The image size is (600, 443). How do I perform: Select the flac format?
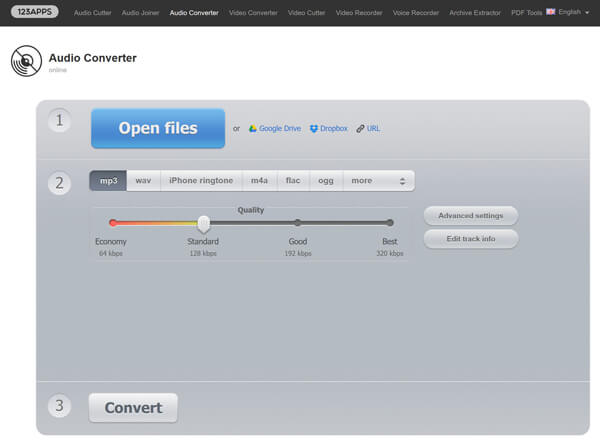pyautogui.click(x=293, y=181)
